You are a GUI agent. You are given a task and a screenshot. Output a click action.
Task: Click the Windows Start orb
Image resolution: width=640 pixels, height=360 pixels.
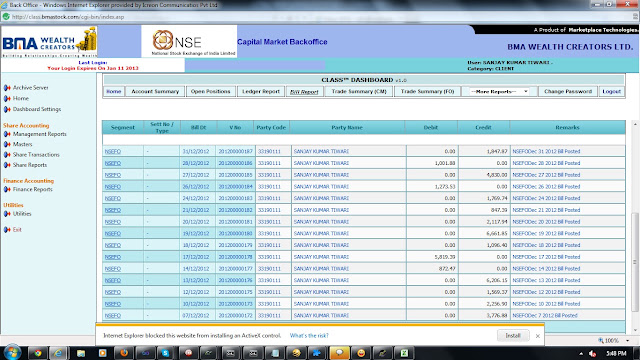[12, 352]
